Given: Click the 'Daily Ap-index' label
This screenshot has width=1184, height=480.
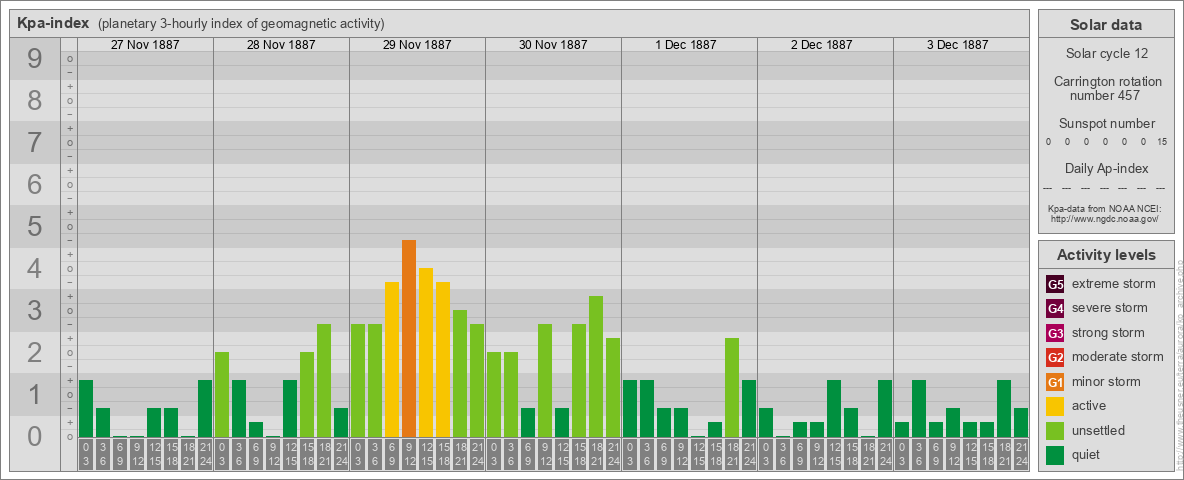Looking at the screenshot, I should click(1106, 168).
